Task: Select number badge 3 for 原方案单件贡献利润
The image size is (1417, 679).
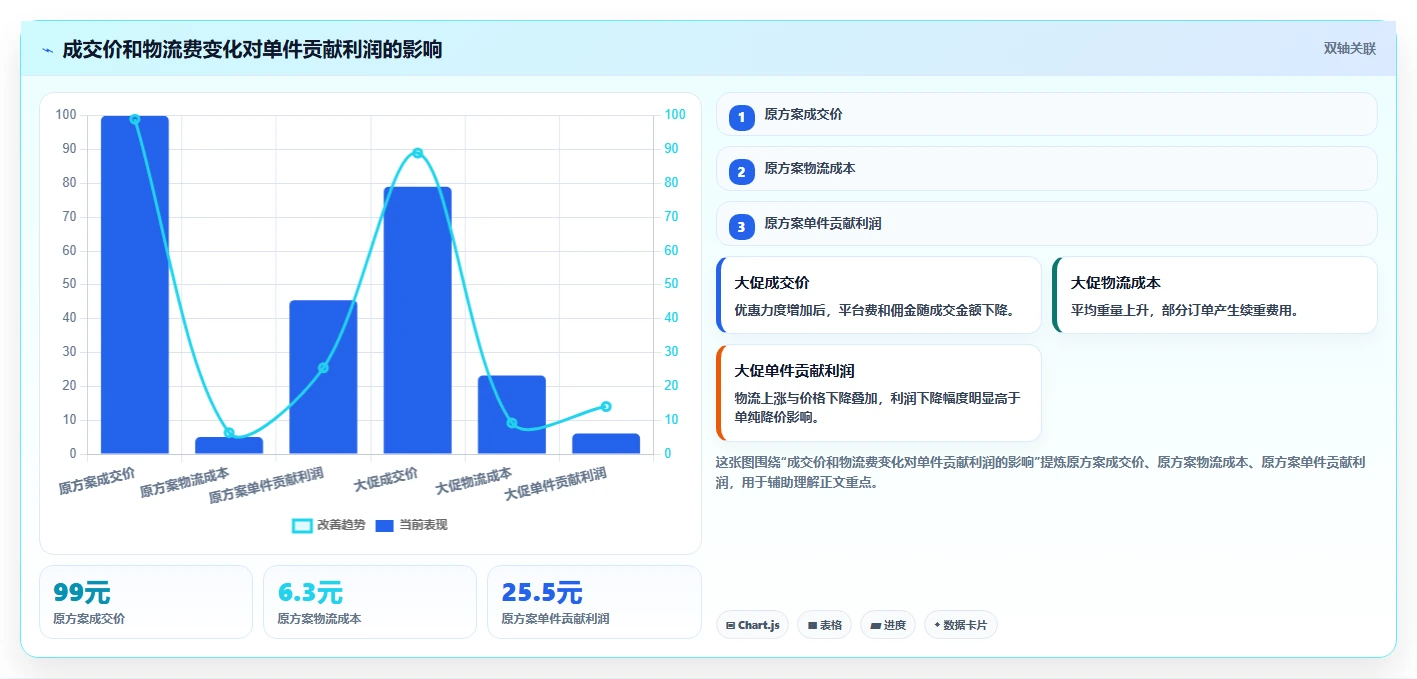Action: click(741, 227)
